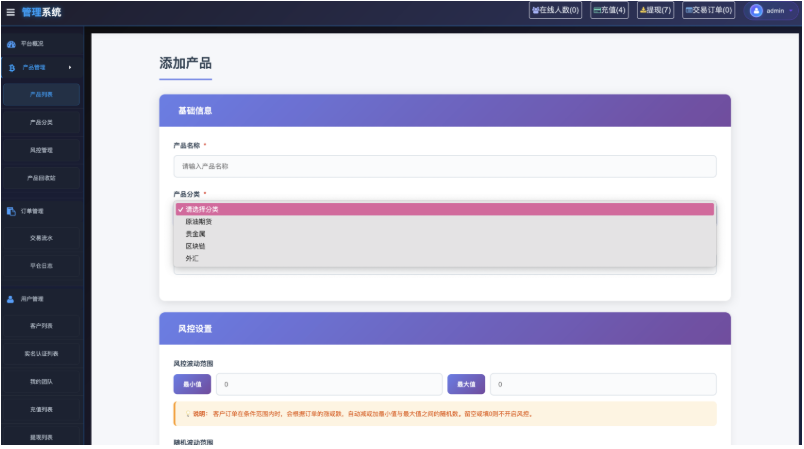804x449 pixels.
Task: Choose 区块链 from the category dropdown
Action: pos(195,246)
